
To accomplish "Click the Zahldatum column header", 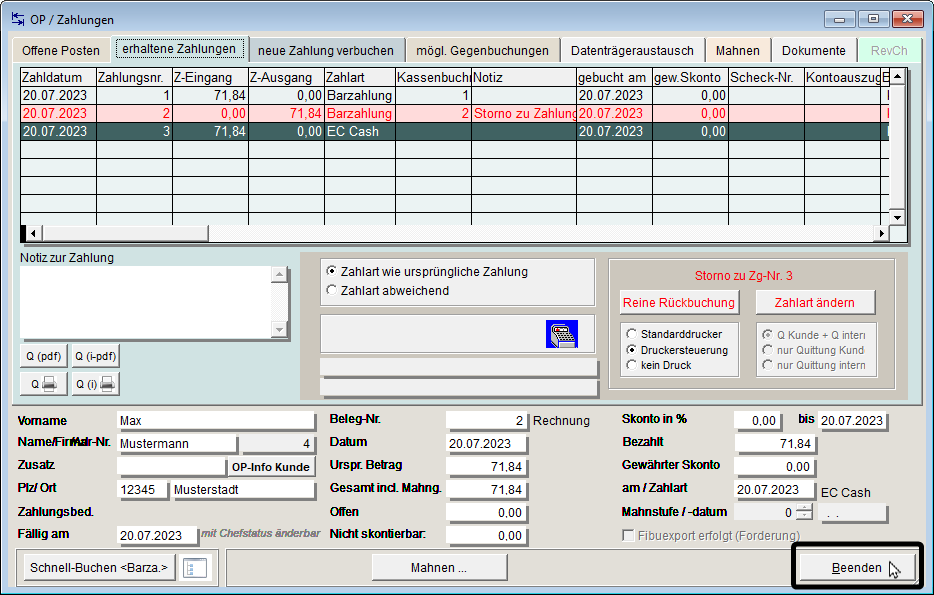I will point(58,77).
